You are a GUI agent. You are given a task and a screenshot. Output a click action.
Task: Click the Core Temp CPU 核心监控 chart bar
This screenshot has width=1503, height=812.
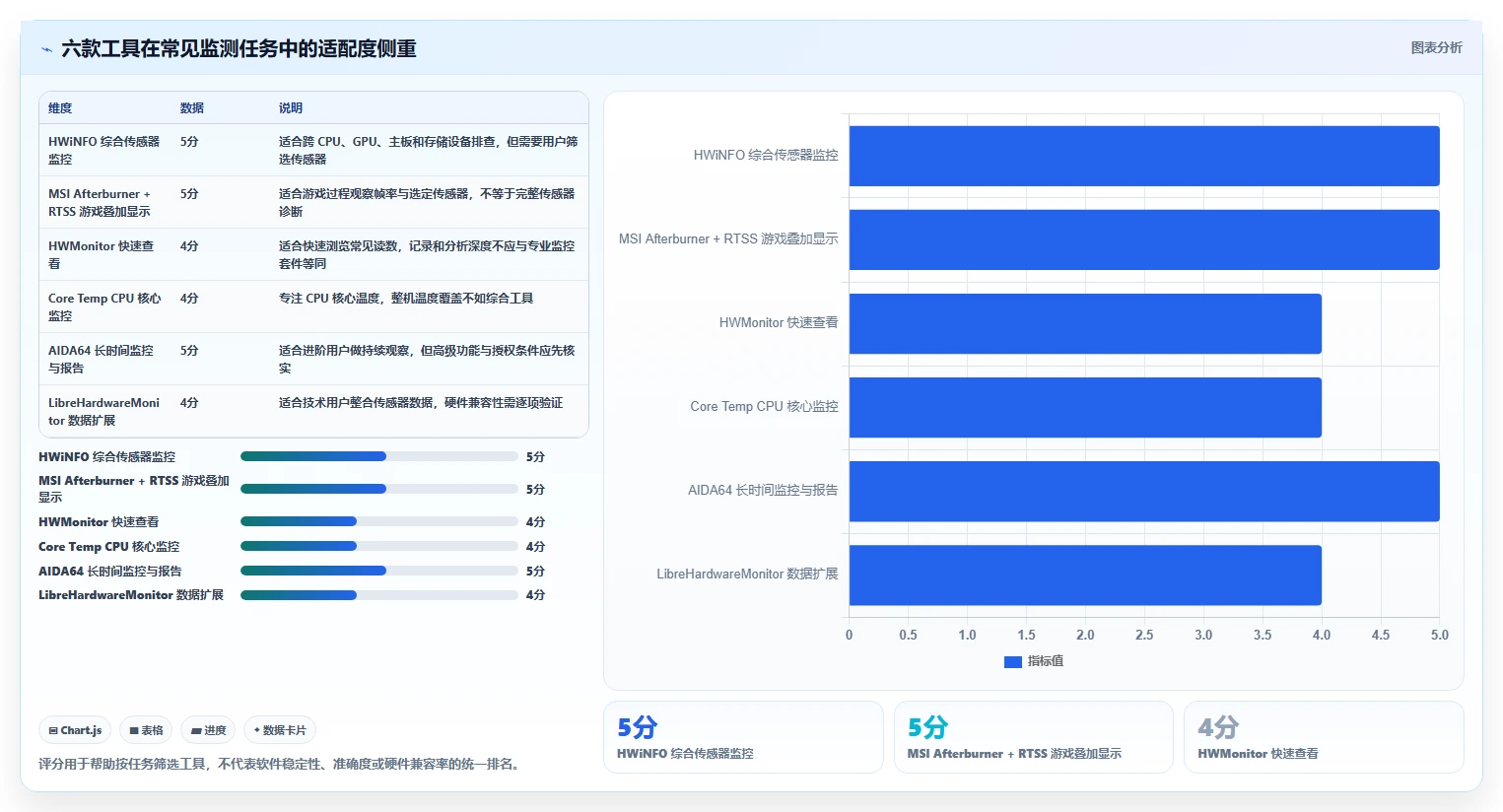(1085, 407)
